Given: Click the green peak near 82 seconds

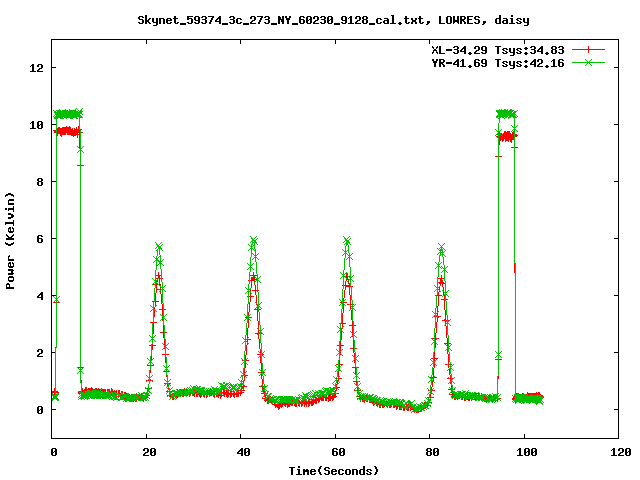Looking at the screenshot, I should coord(441,247).
